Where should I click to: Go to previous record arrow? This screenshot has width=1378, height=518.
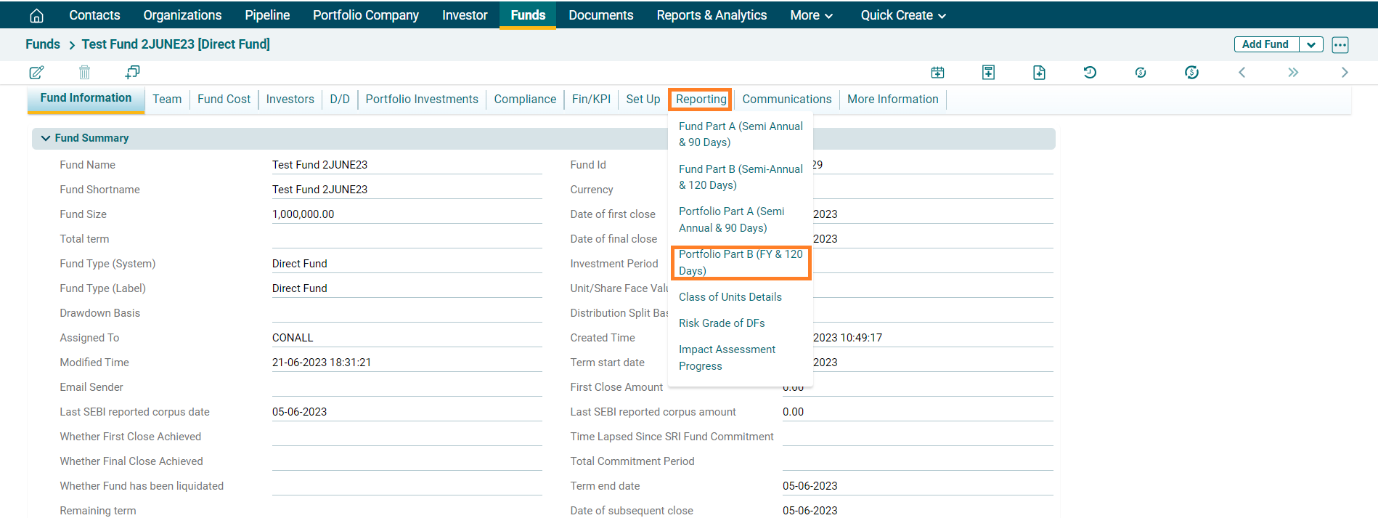1242,72
